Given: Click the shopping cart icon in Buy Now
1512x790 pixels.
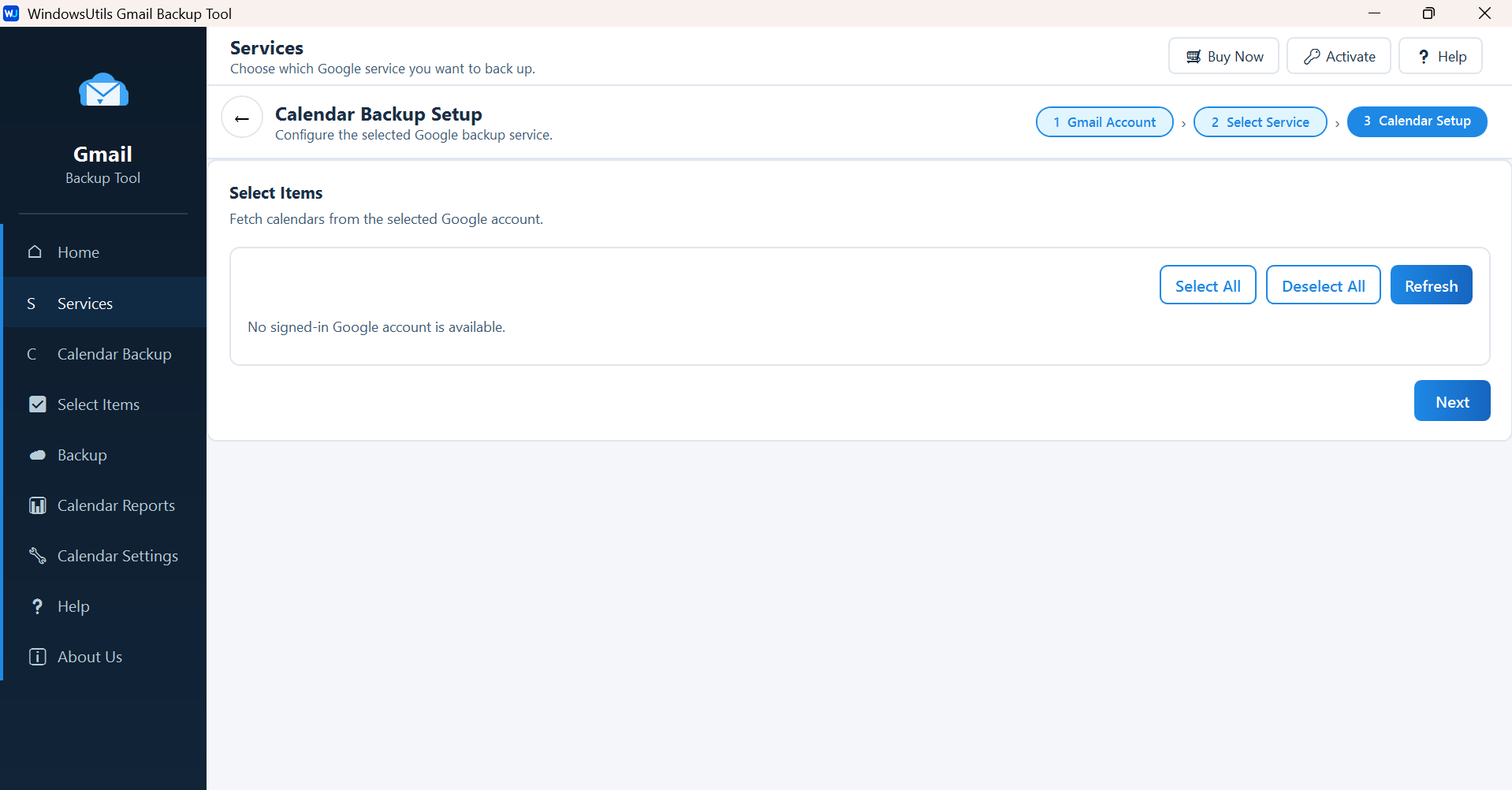Looking at the screenshot, I should pos(1194,57).
